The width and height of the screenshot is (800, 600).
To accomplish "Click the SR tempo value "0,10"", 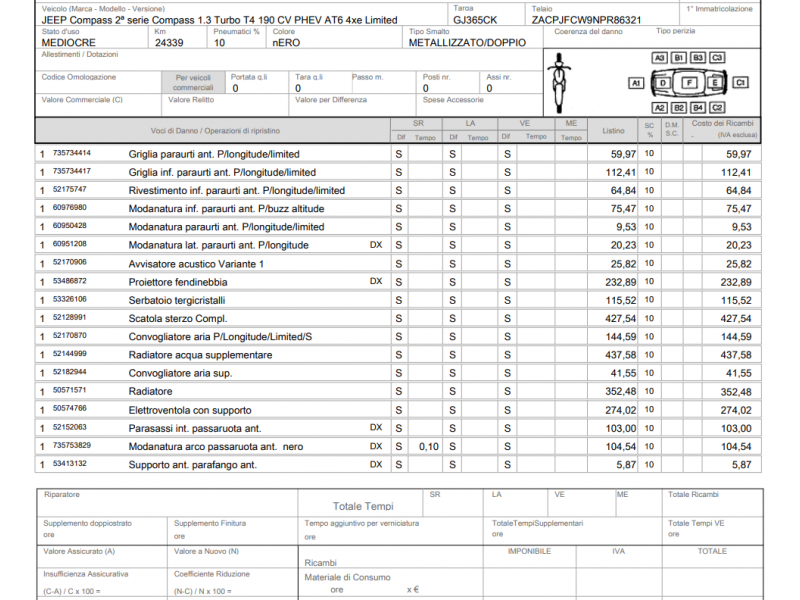I will pos(429,446).
